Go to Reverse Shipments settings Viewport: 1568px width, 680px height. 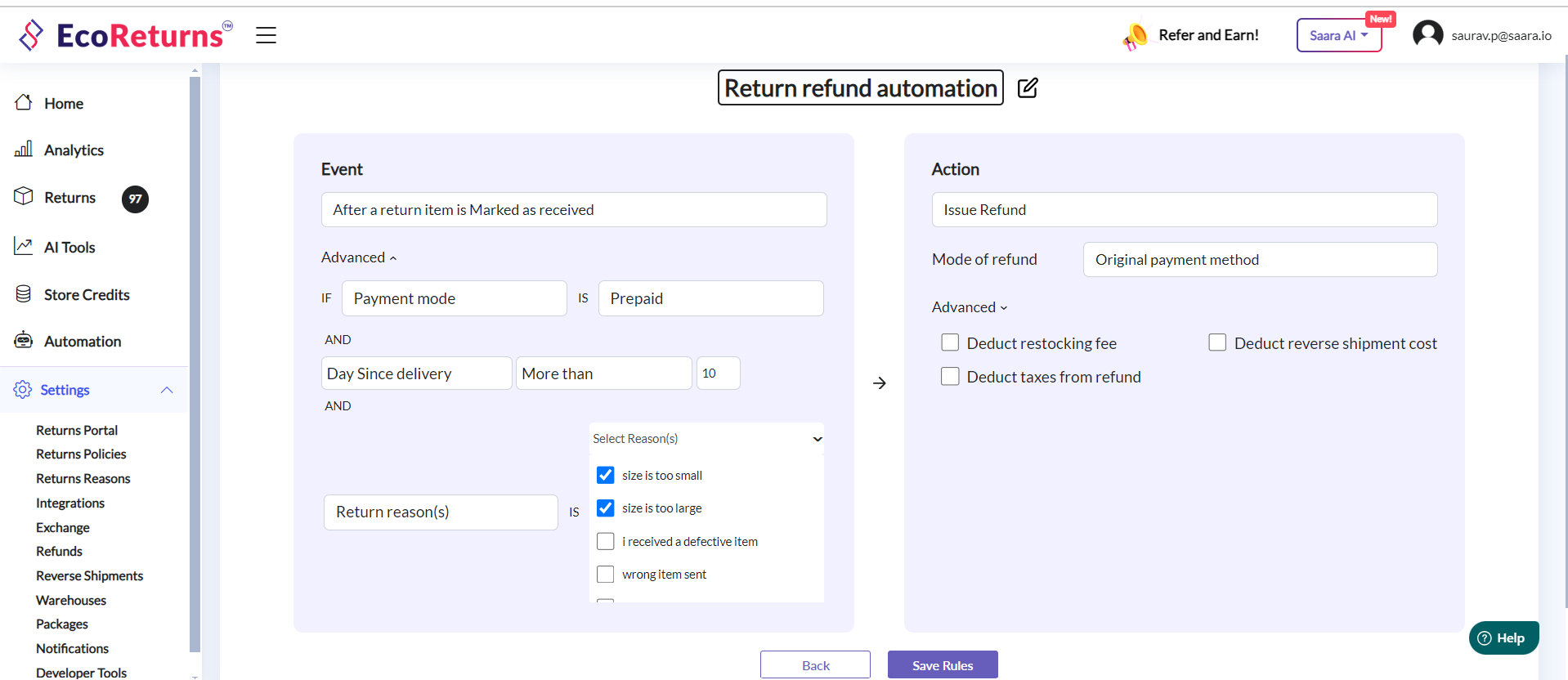click(89, 576)
